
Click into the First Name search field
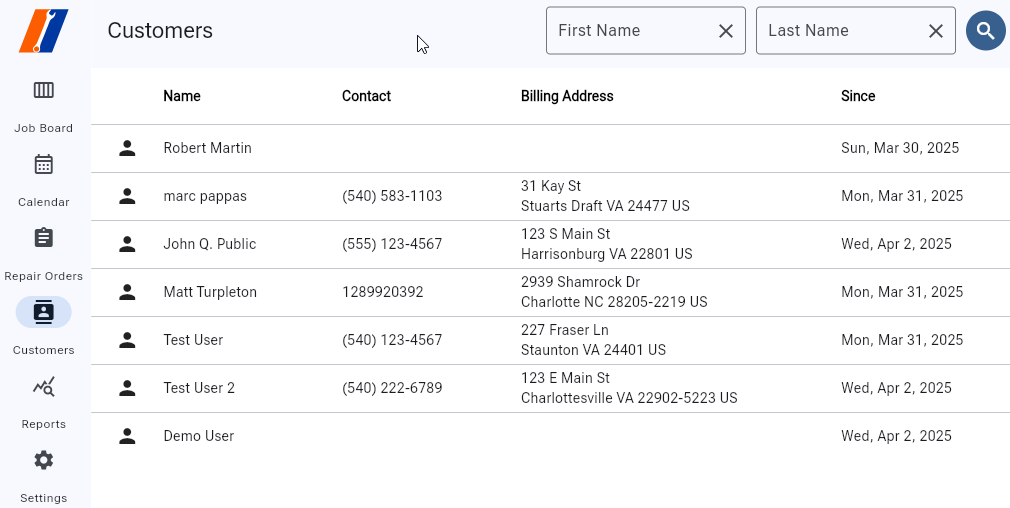click(x=628, y=31)
